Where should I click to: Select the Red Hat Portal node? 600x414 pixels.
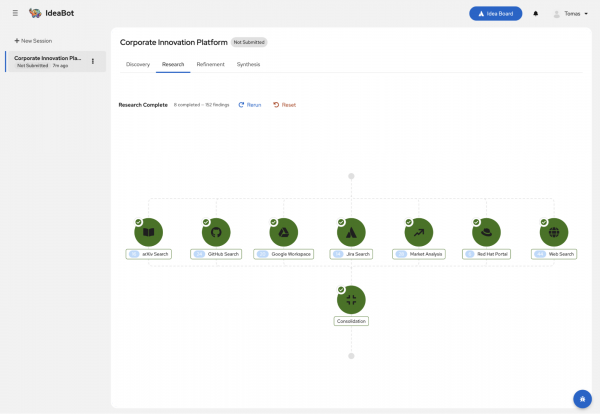[486, 232]
